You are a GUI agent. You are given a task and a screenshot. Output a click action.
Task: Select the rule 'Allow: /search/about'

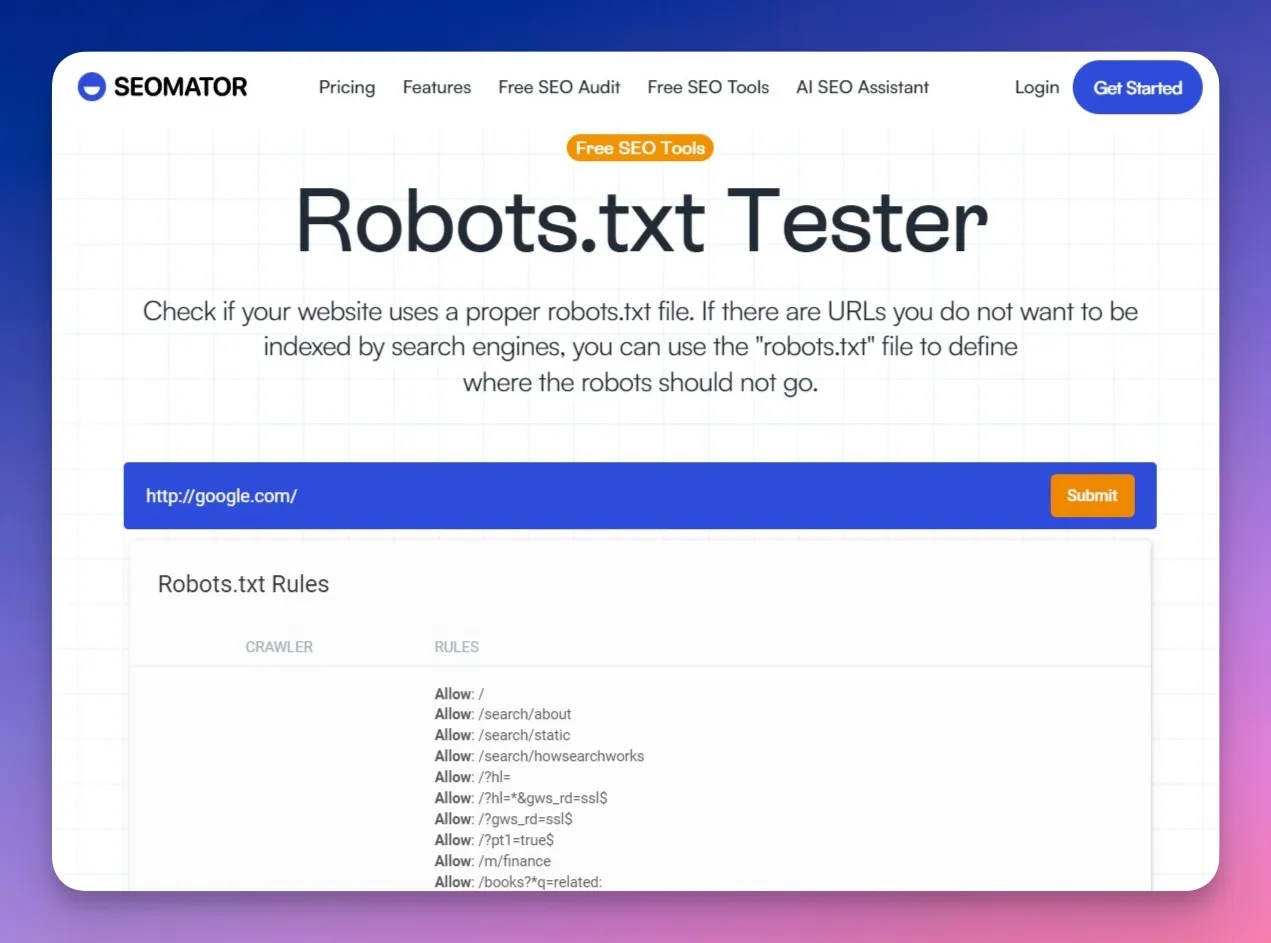click(503, 714)
